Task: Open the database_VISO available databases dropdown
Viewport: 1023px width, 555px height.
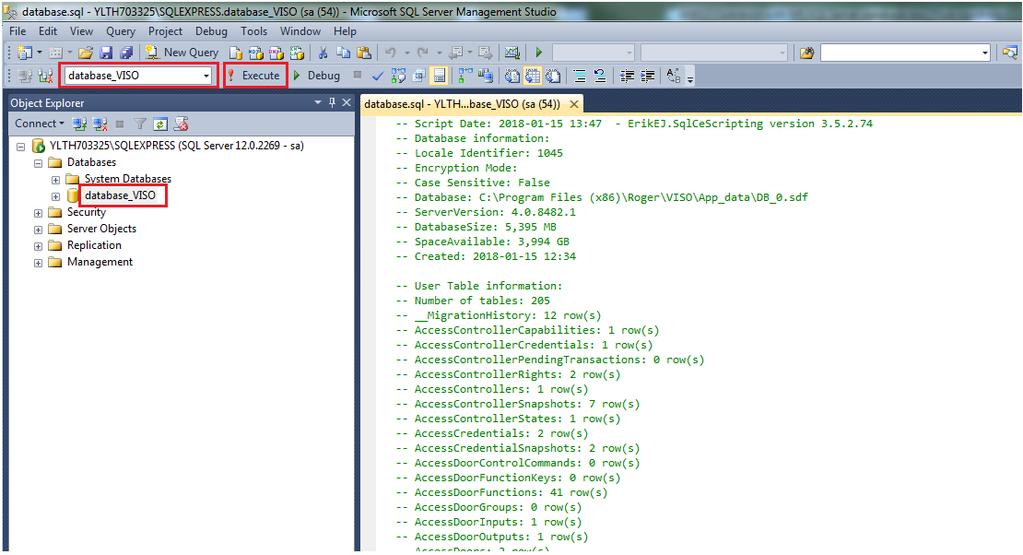Action: point(206,76)
